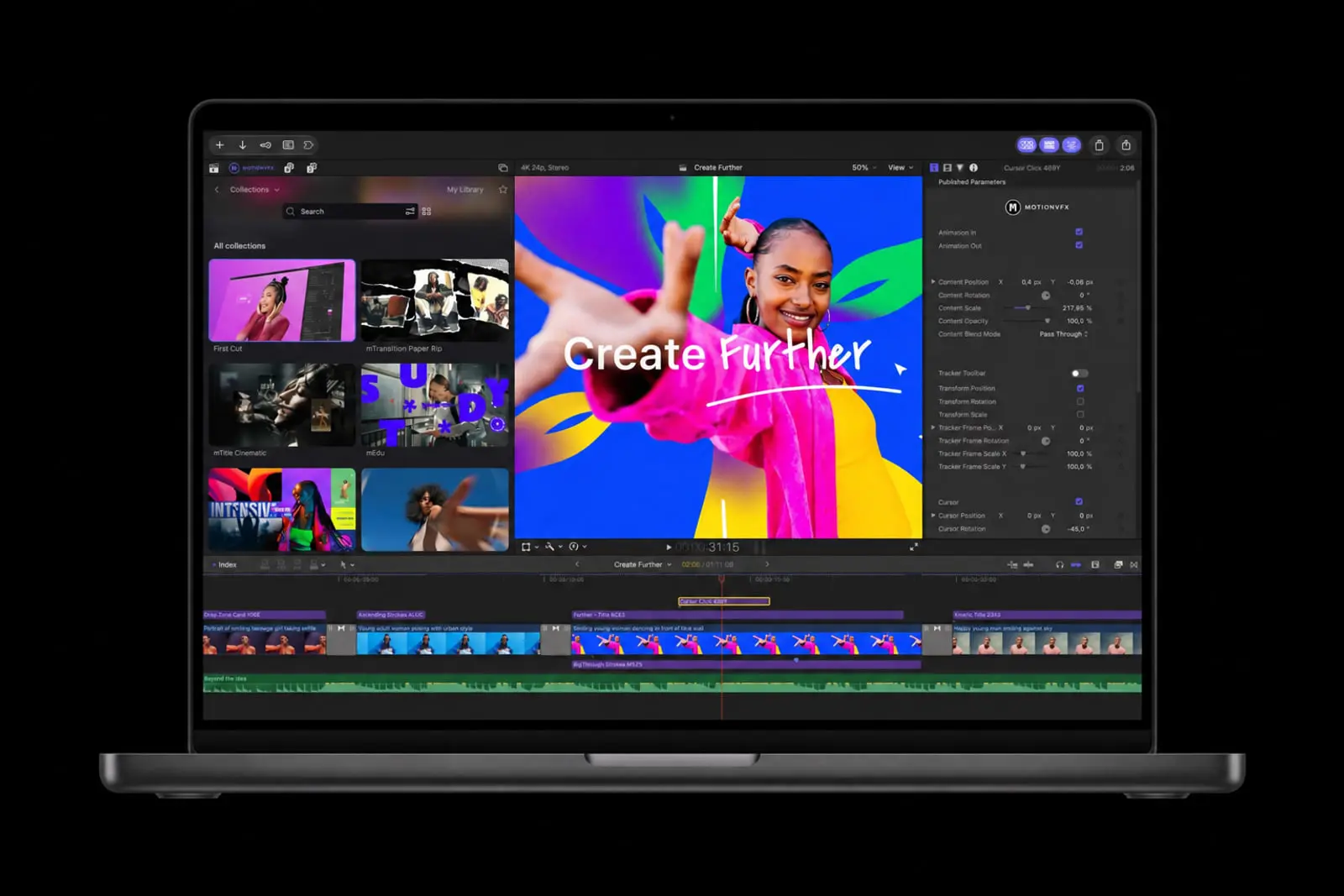This screenshot has width=1344, height=896.
Task: Toggle the Tracker Toolbar switch
Action: [1079, 374]
